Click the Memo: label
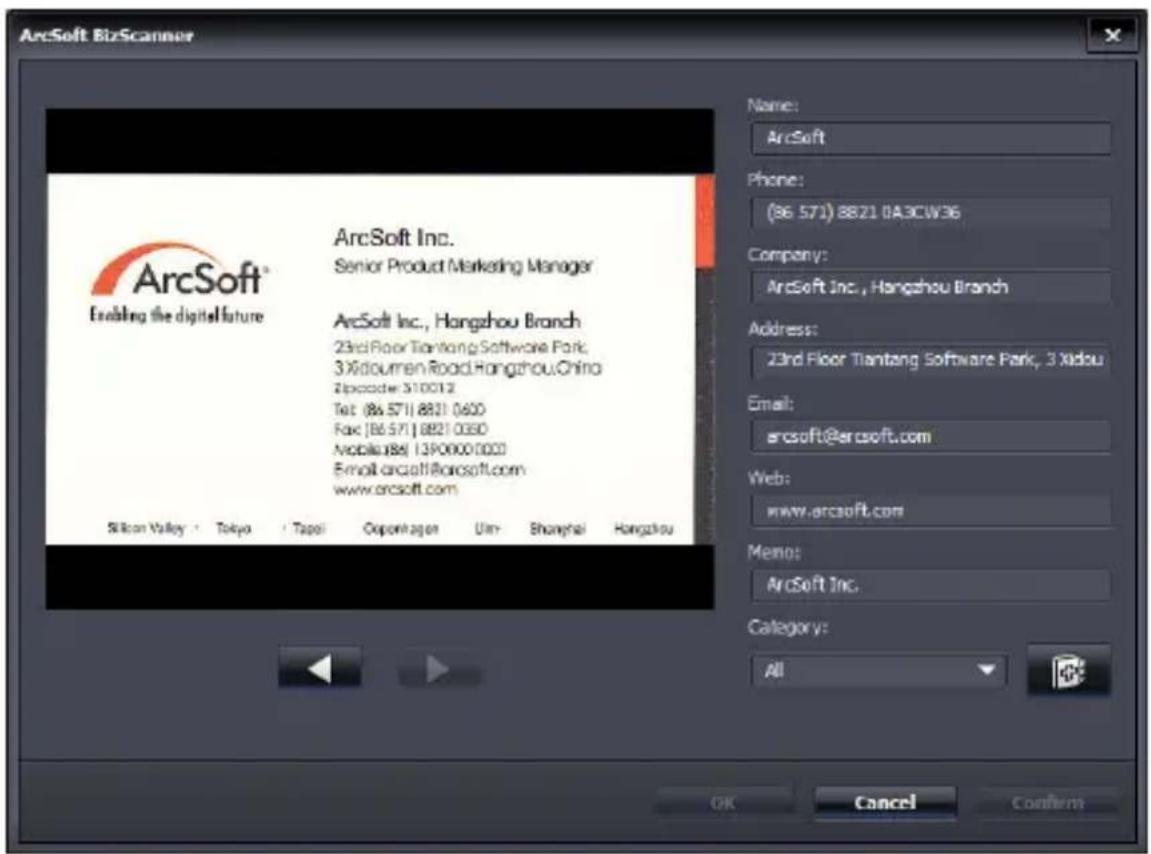The image size is (1151, 854). coord(774,551)
